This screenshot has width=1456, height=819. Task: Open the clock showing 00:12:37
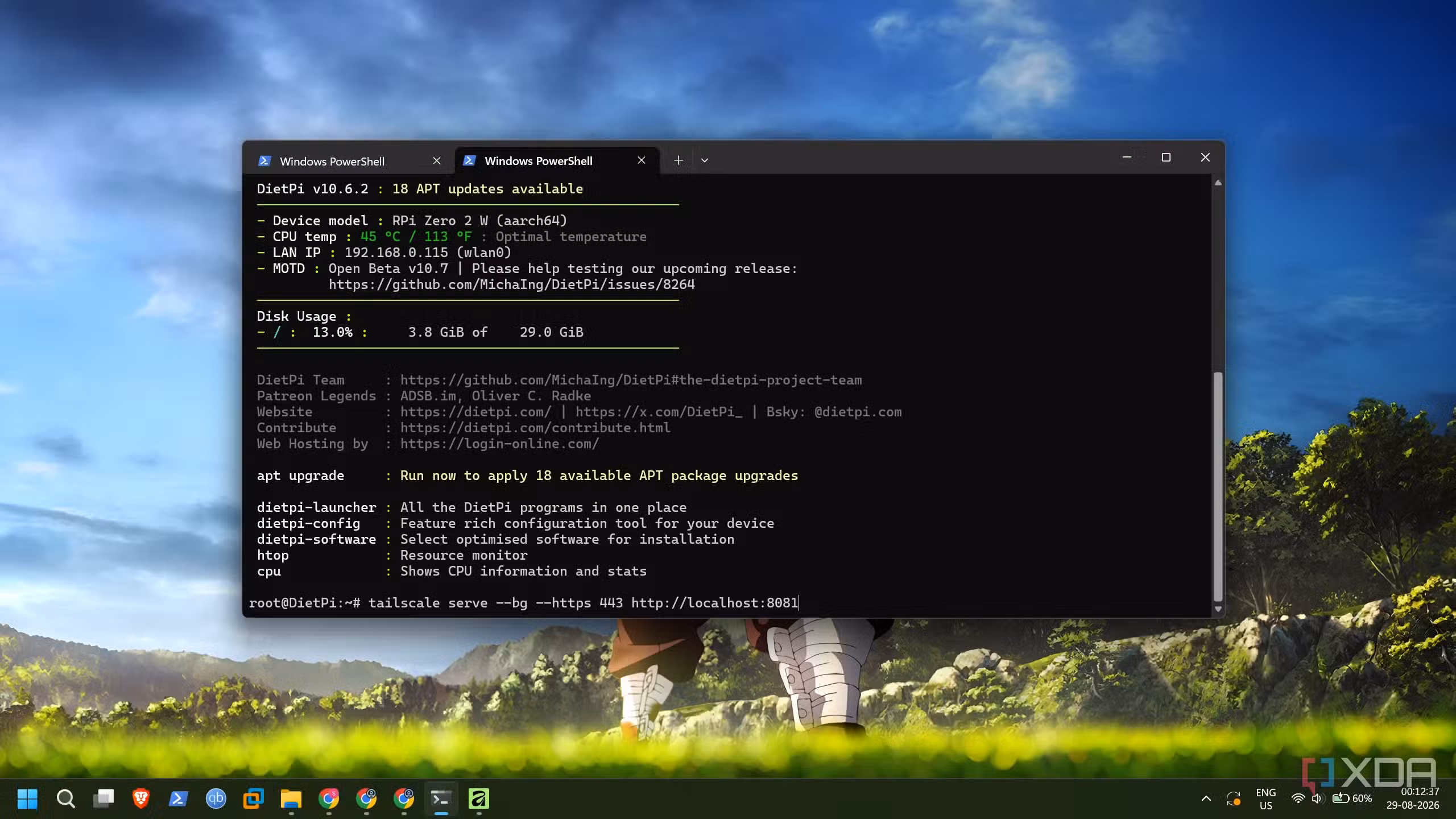coord(1413,799)
